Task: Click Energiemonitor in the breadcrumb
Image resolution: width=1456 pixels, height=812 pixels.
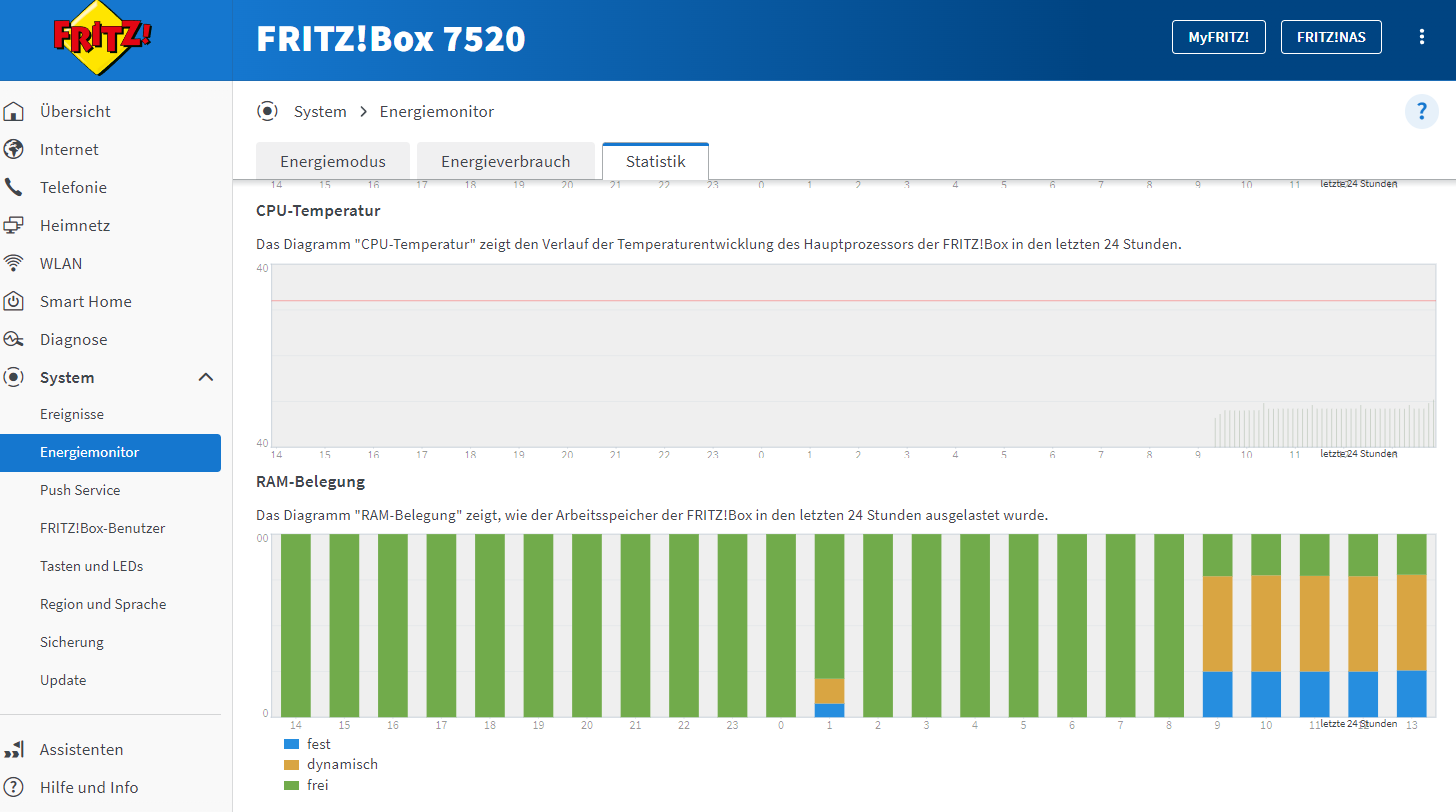Action: click(437, 112)
